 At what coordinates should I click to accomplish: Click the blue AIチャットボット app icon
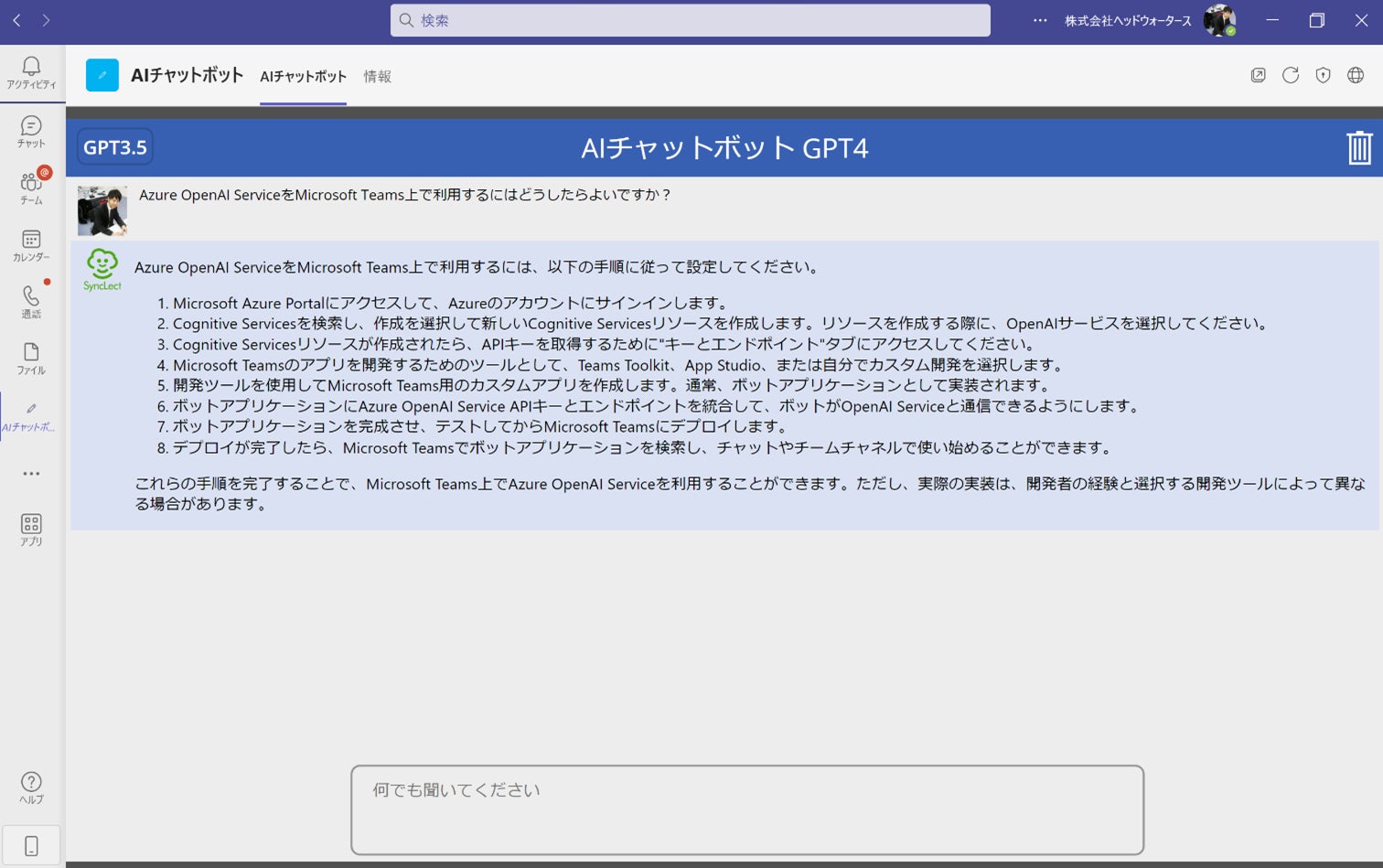102,75
